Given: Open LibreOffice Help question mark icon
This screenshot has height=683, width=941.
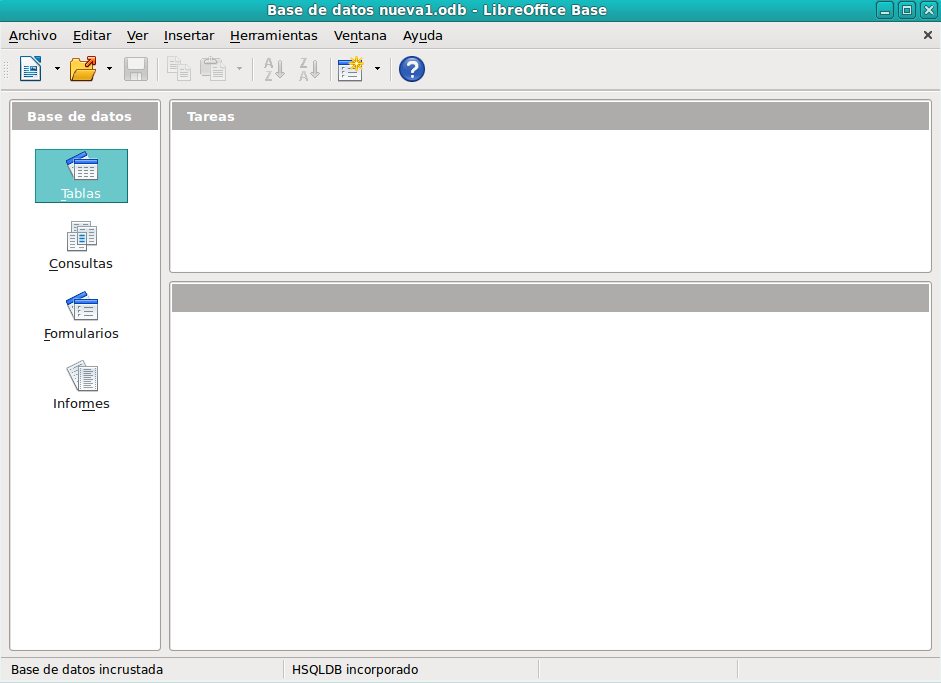Looking at the screenshot, I should tap(412, 69).
